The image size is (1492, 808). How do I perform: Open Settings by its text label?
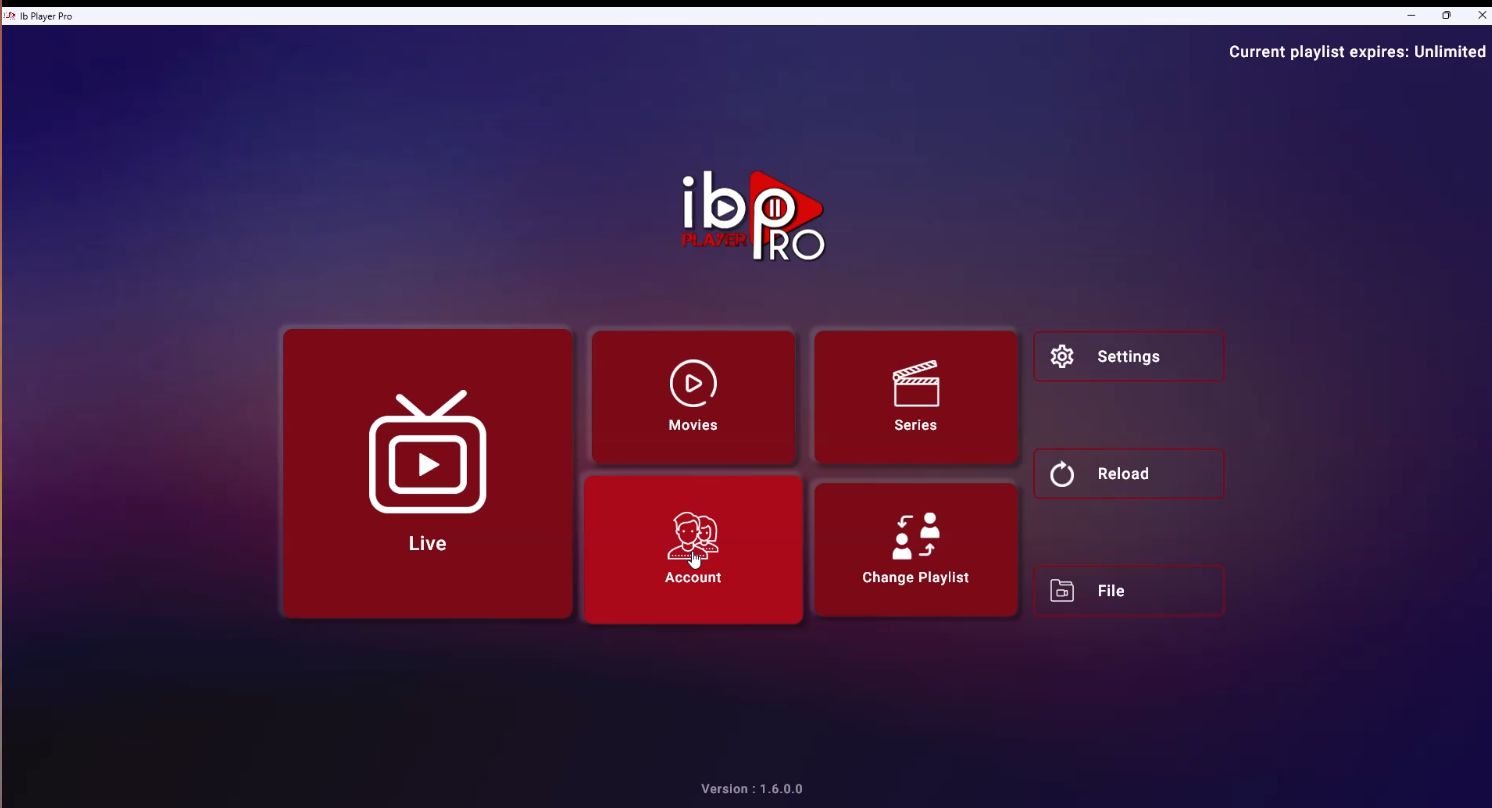tap(1128, 357)
